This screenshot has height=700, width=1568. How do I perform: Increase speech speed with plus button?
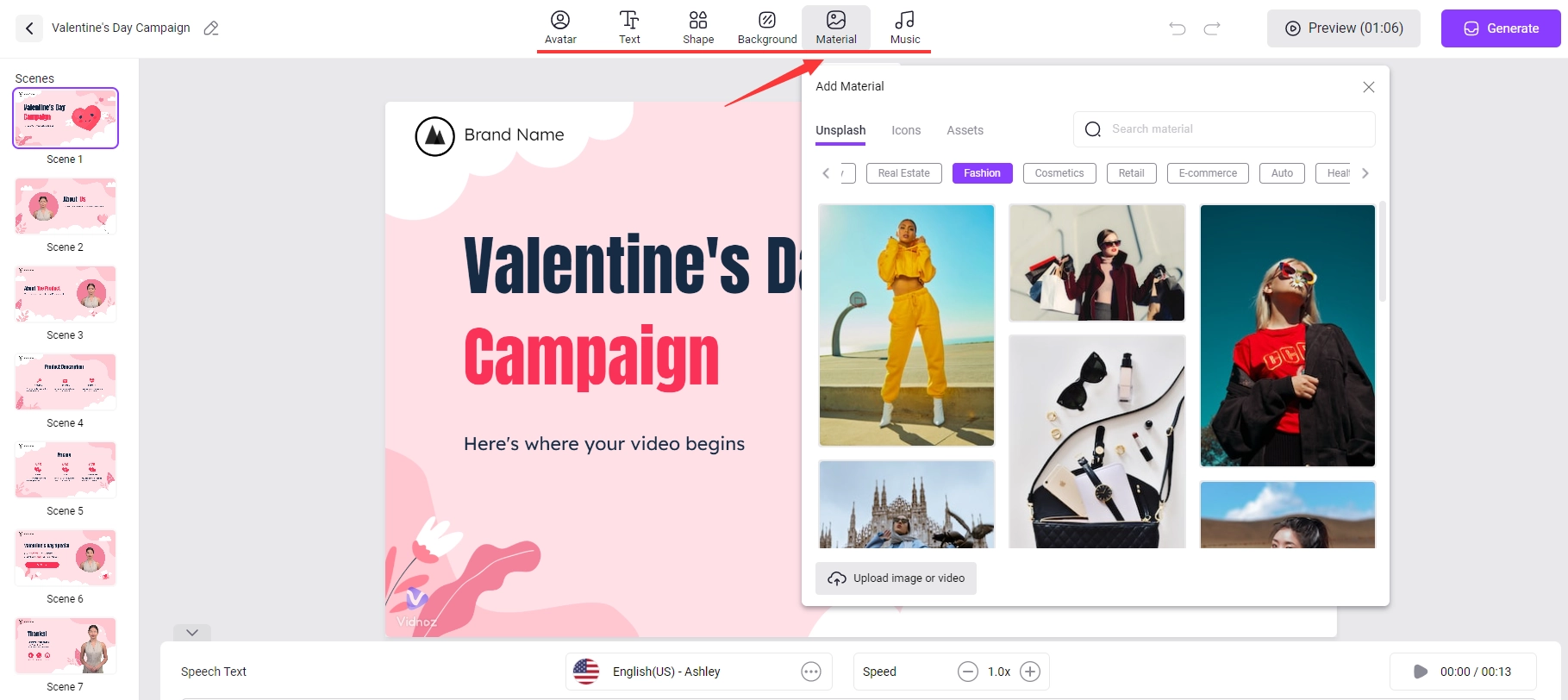pos(1030,672)
